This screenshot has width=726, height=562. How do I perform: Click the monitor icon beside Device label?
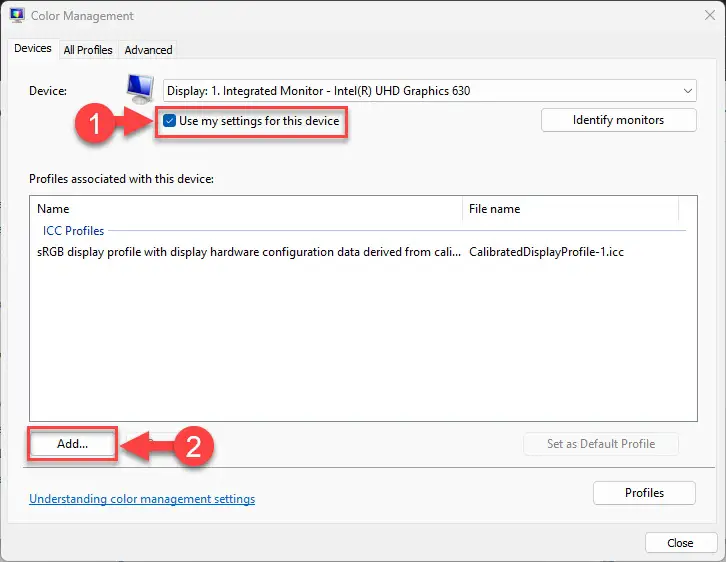point(140,89)
